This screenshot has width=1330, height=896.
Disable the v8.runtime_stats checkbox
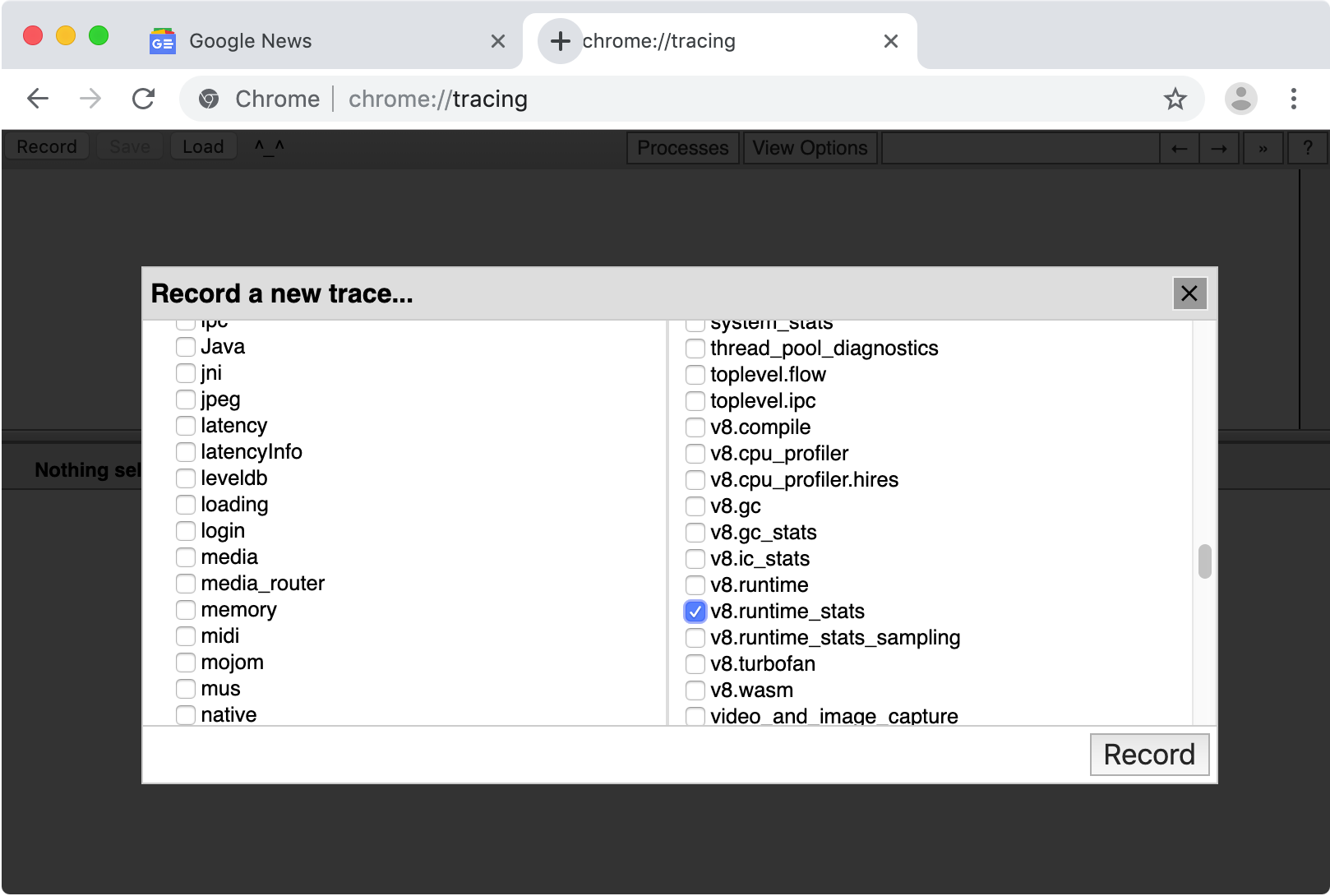click(695, 612)
